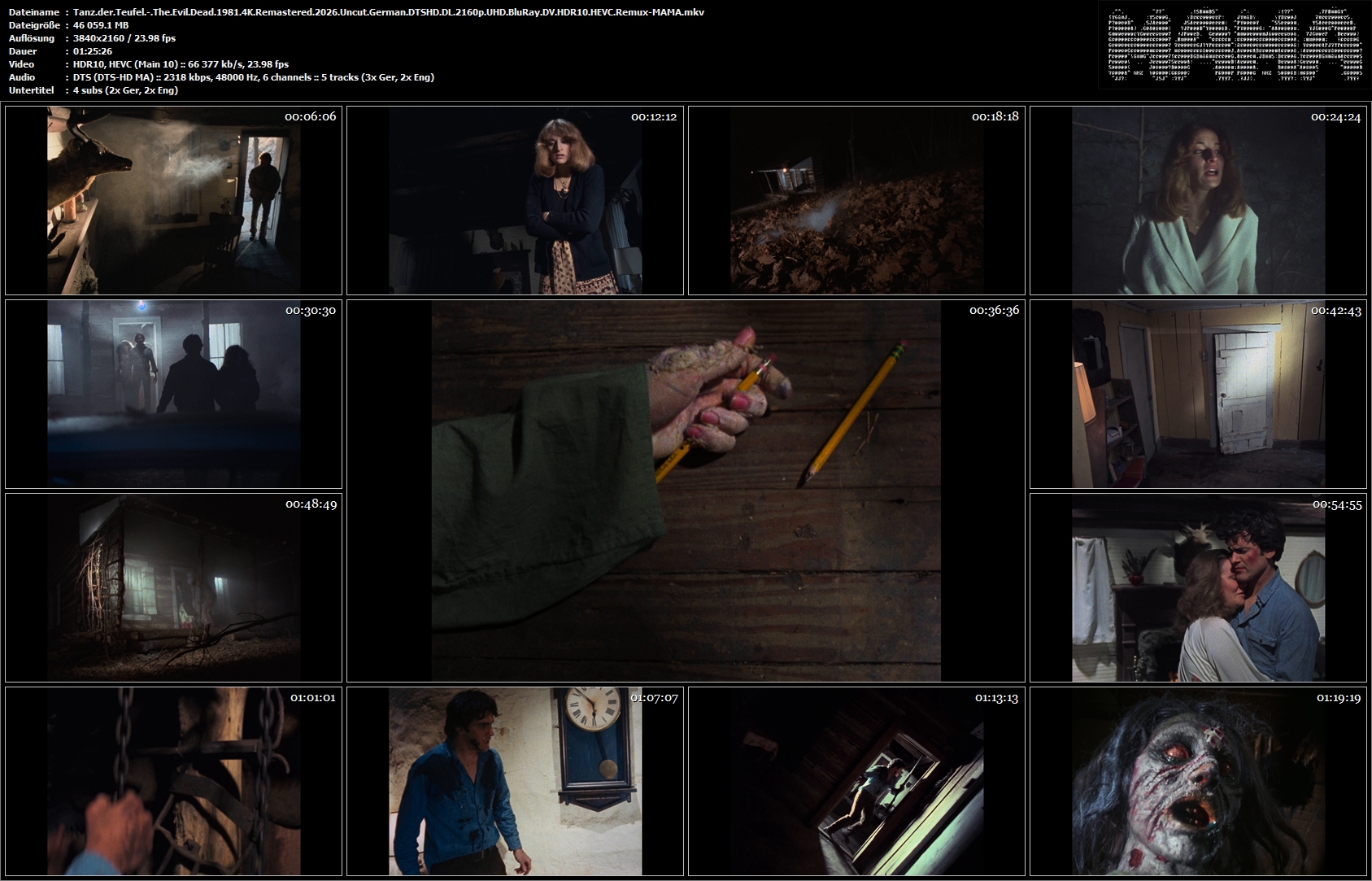Click the ASCII art logo in the header
This screenshot has height=881, width=1372.
1235,44
